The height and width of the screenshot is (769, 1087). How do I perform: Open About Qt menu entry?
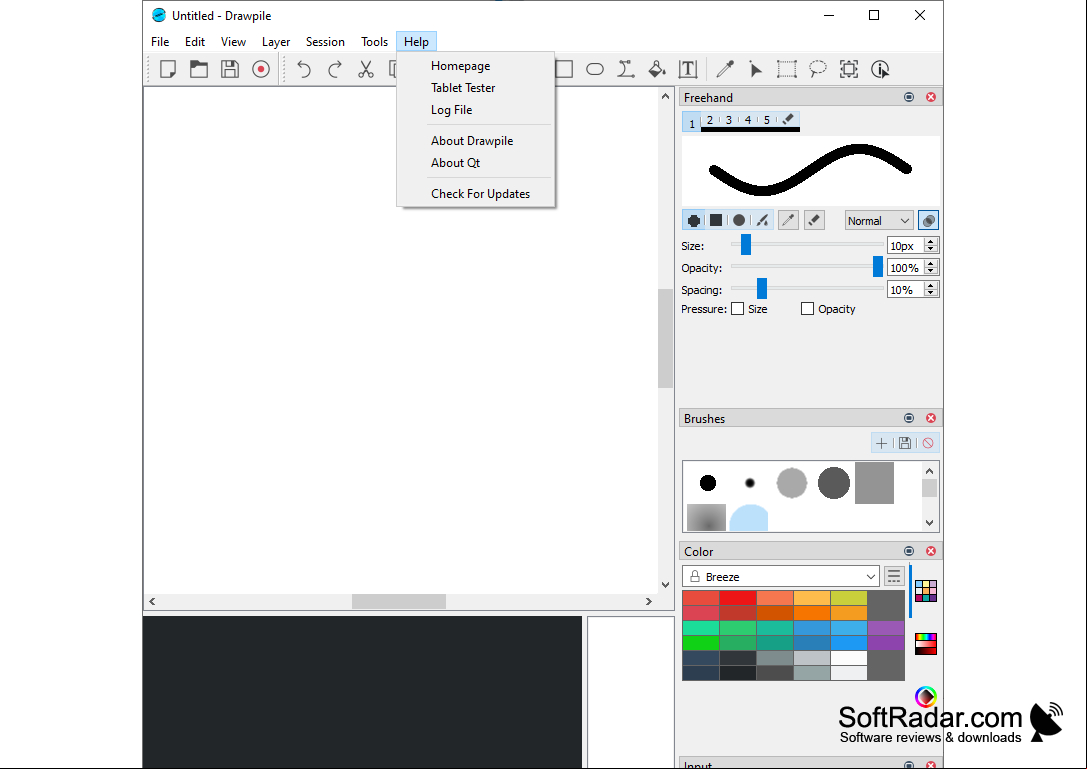click(x=476, y=163)
